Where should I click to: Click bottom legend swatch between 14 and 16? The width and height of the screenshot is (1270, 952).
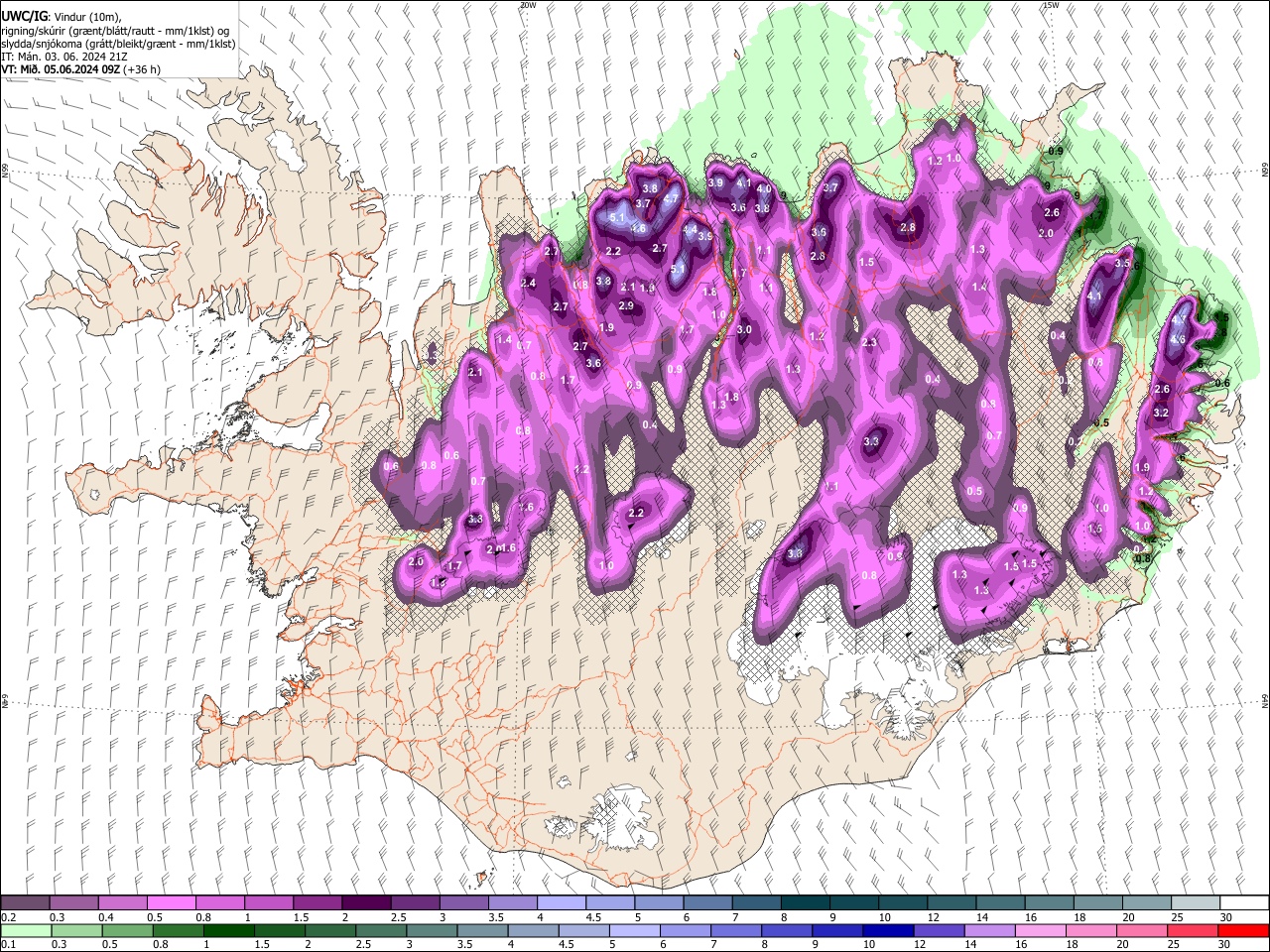click(988, 931)
